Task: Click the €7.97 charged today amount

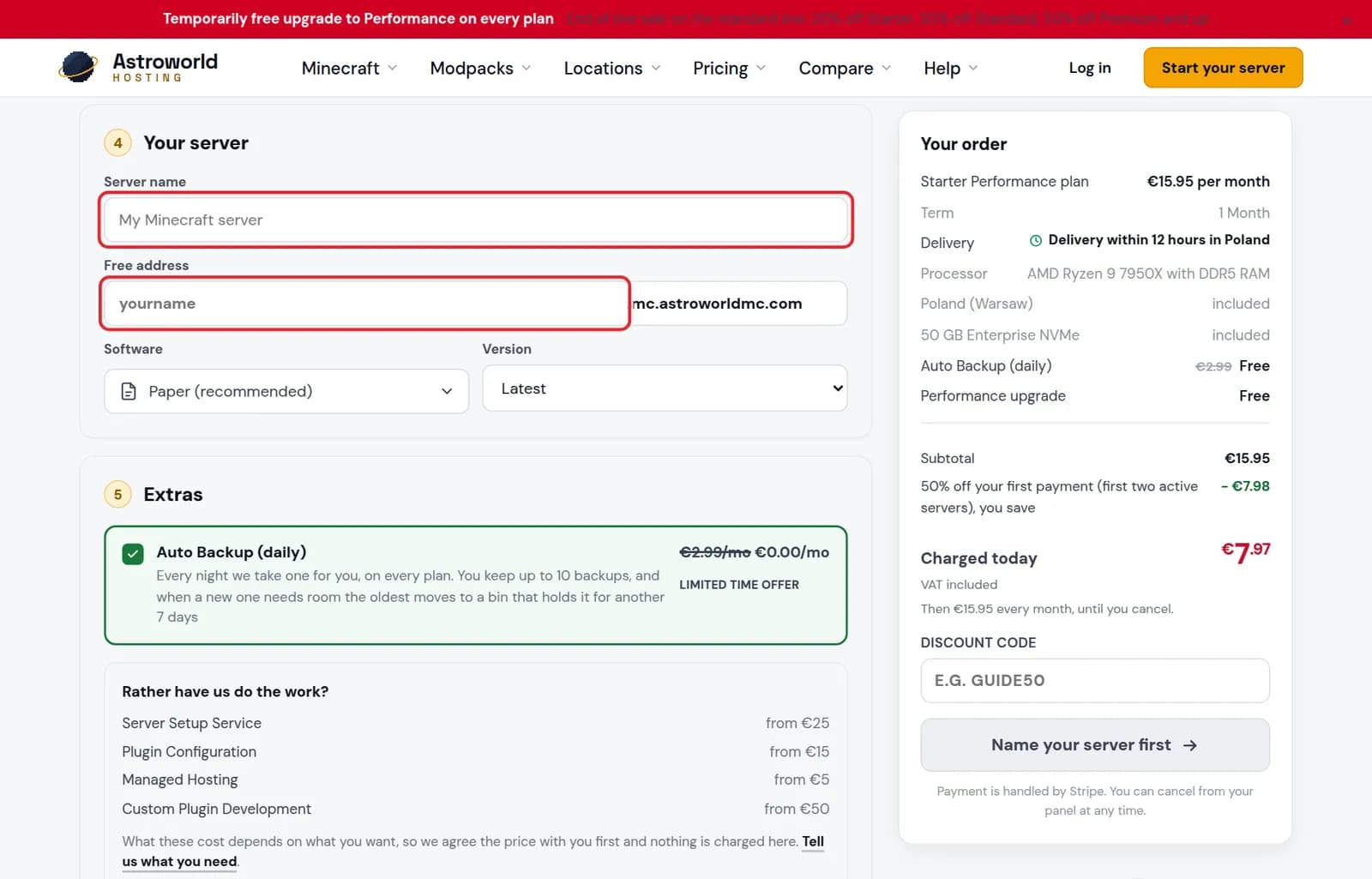Action: (1245, 552)
